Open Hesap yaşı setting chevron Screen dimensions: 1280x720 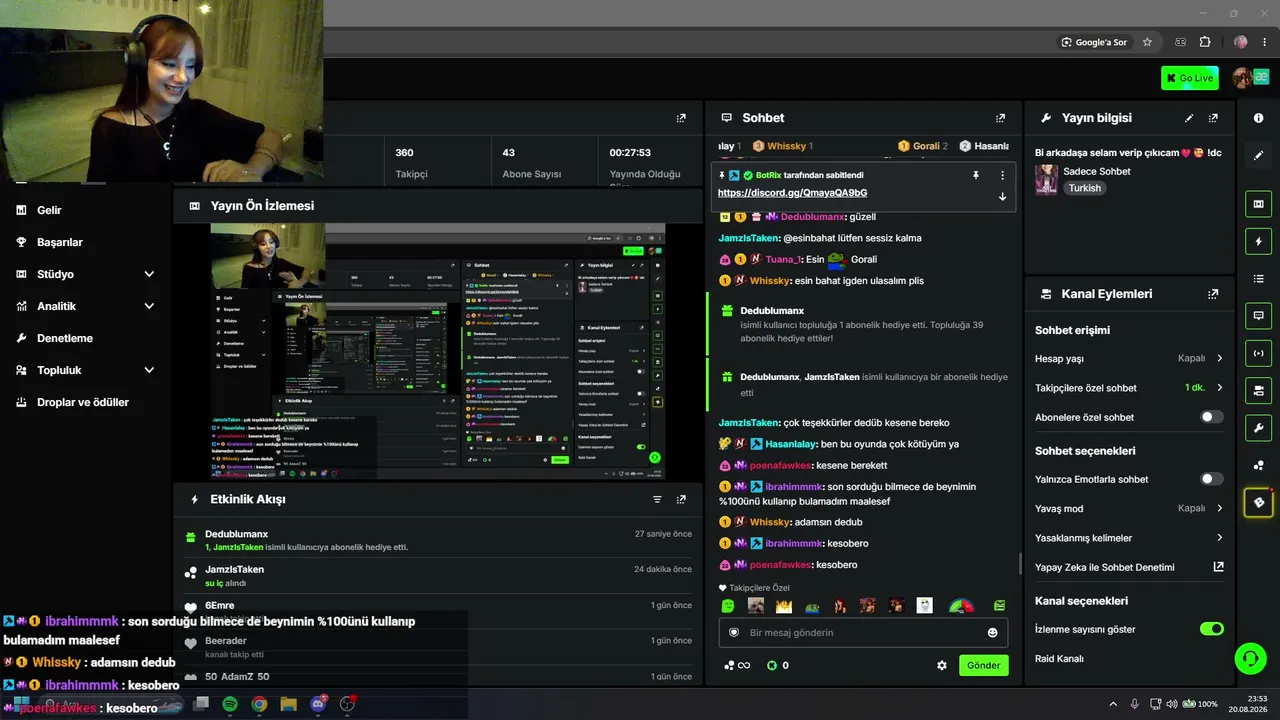click(x=1219, y=358)
